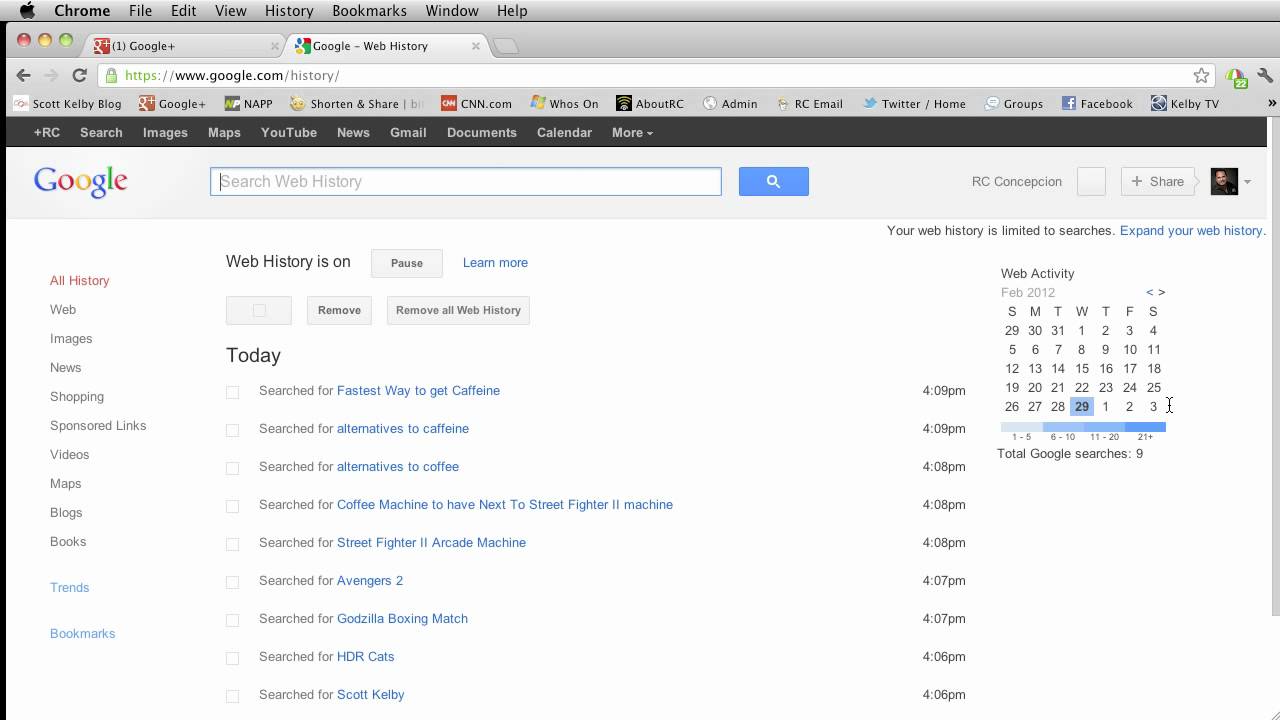Open the Twitter / Home bookmark
This screenshot has height=720, width=1280.
tap(914, 103)
